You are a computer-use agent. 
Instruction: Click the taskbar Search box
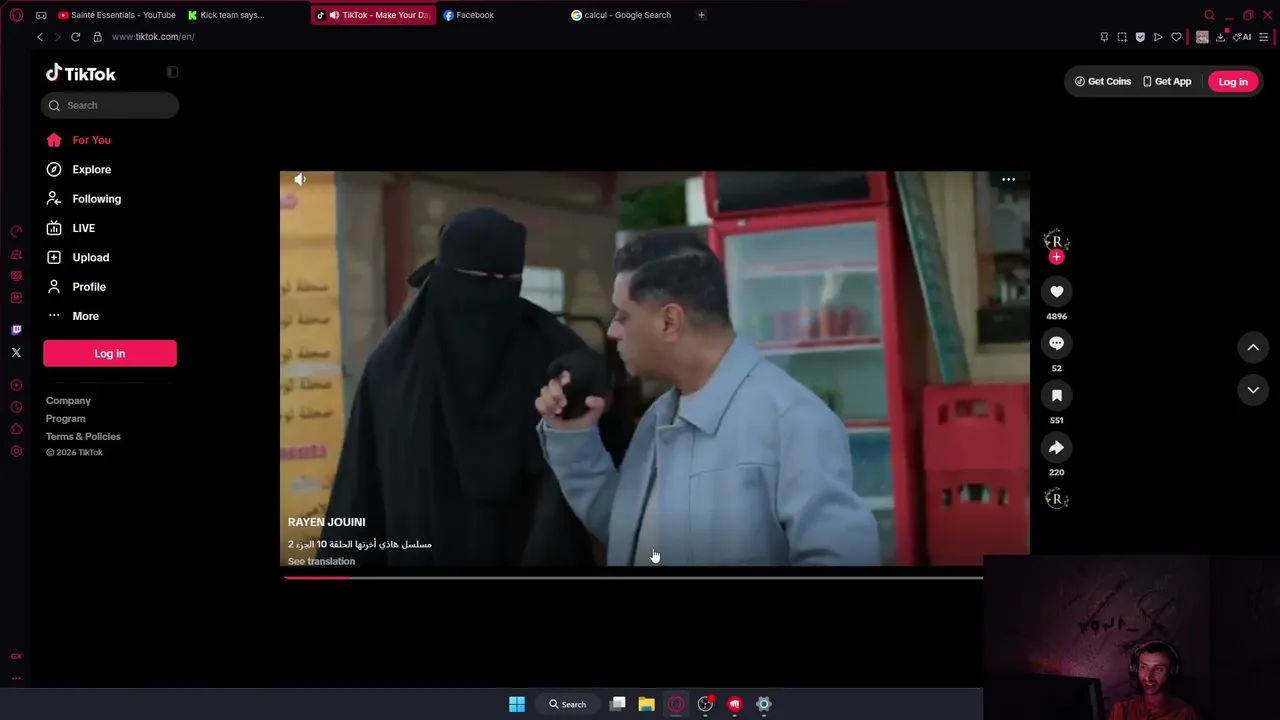pos(567,704)
